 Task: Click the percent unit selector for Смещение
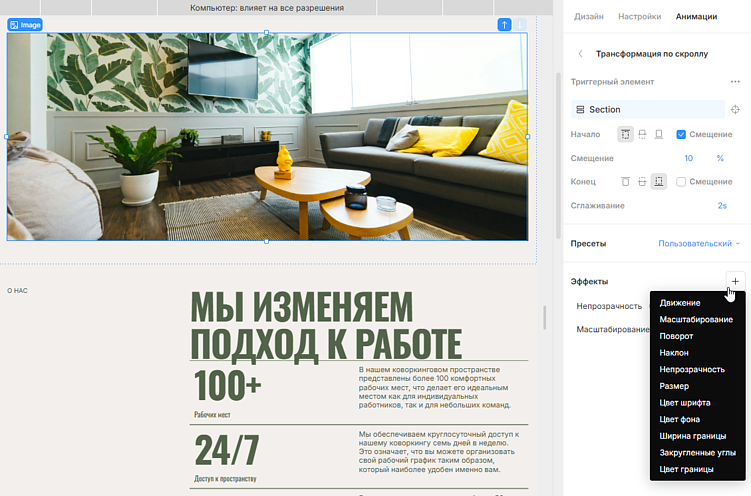point(720,158)
